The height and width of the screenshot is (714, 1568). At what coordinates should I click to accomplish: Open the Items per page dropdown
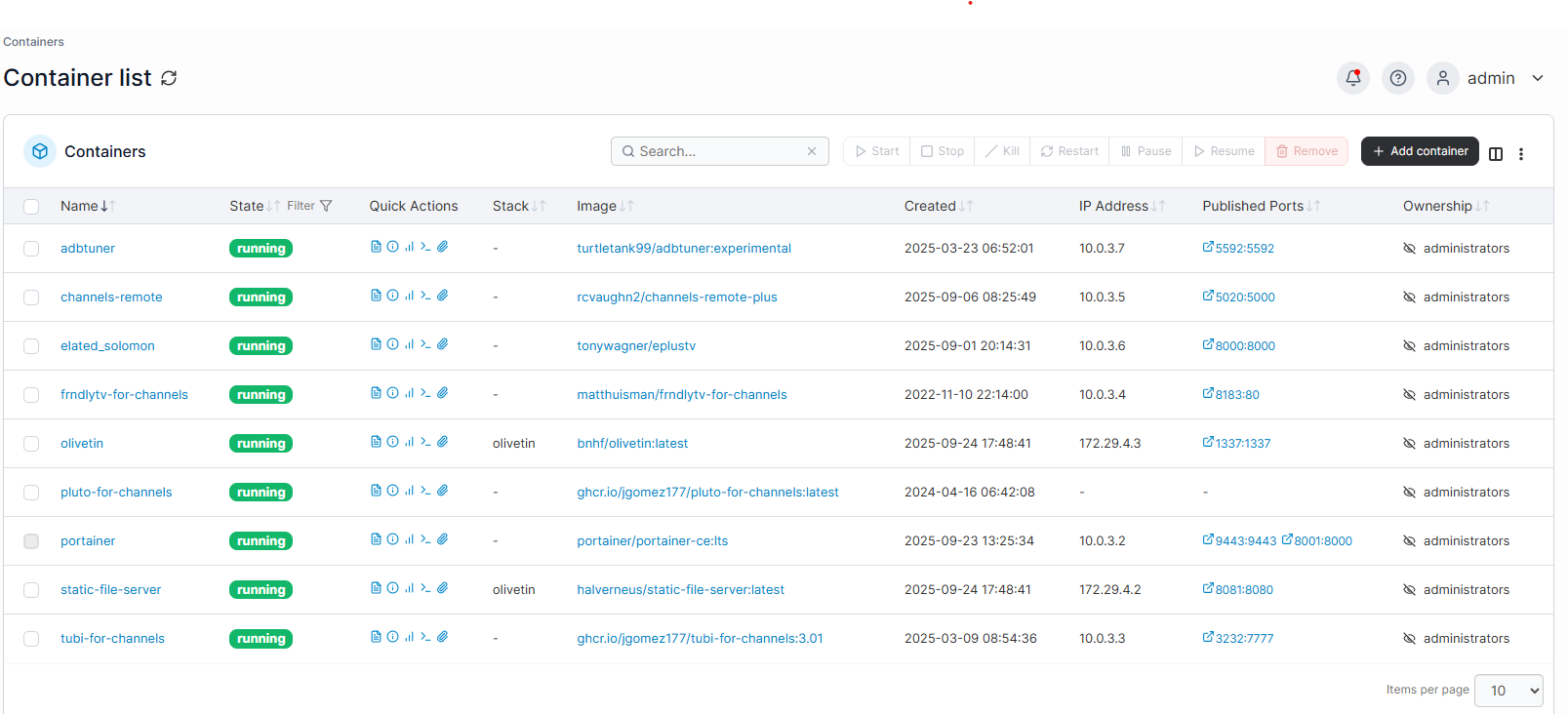1508,691
